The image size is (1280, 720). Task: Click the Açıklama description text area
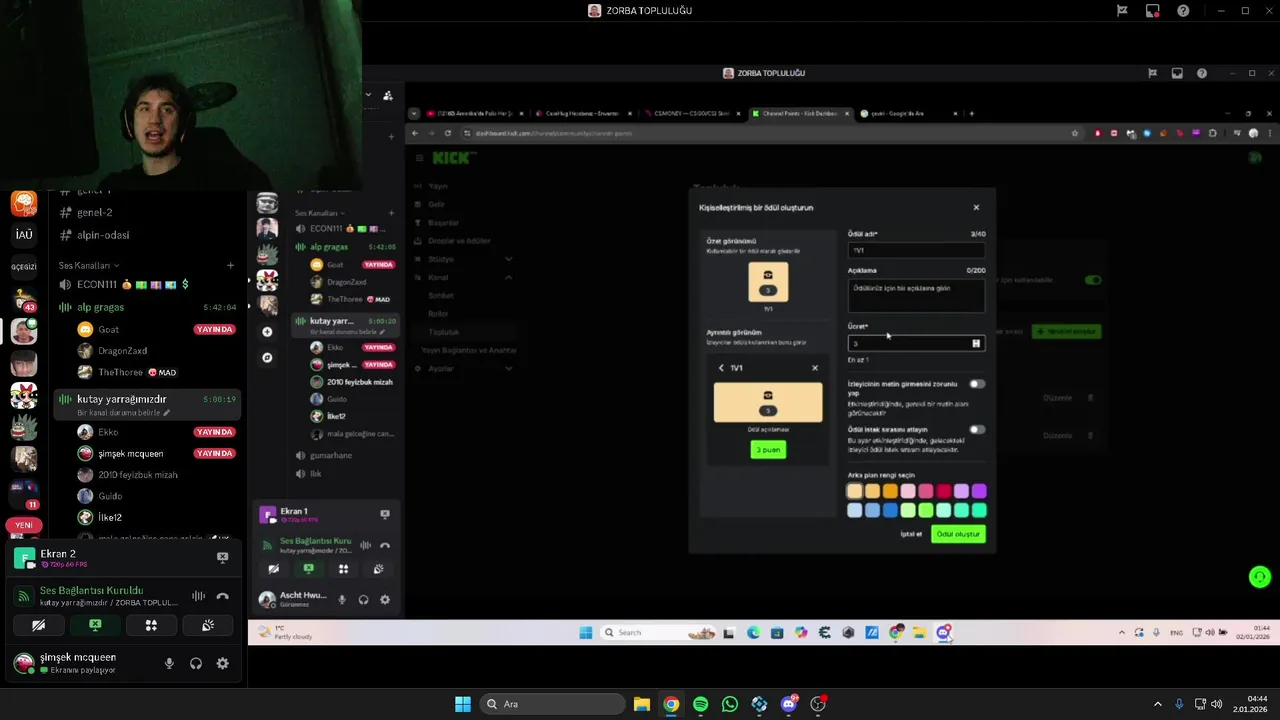tap(916, 296)
